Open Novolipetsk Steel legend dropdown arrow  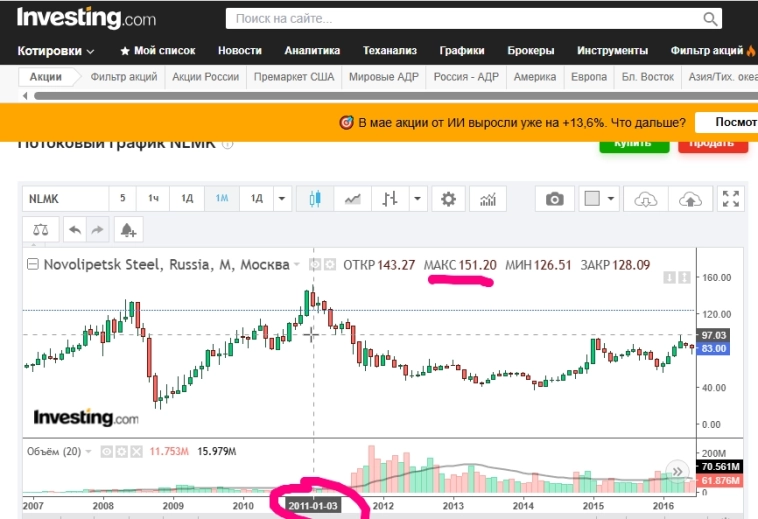click(x=296, y=265)
